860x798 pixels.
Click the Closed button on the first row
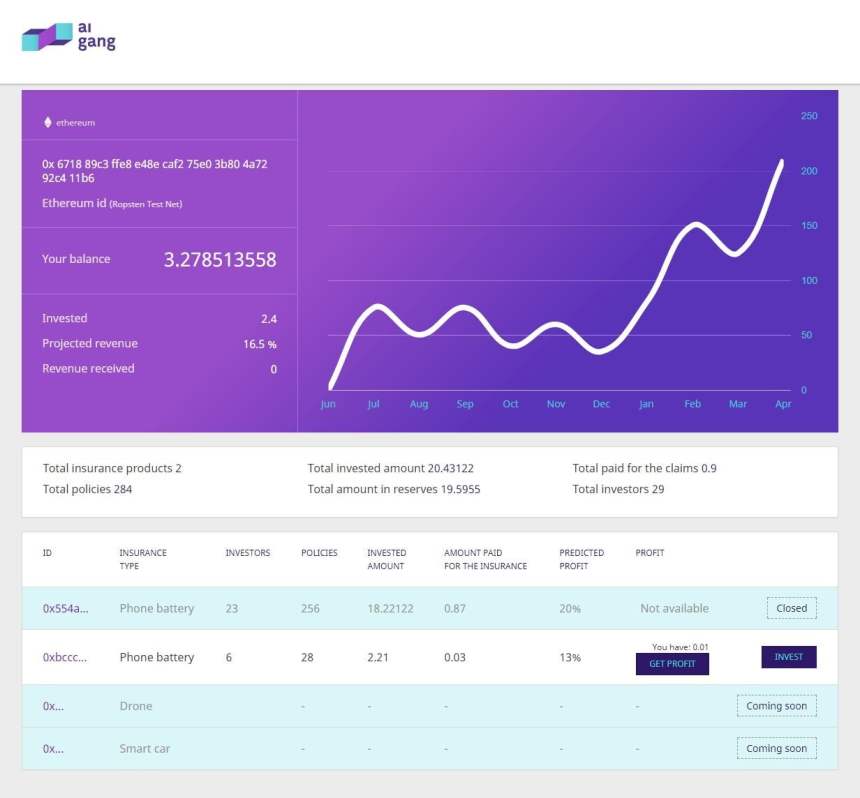click(x=791, y=608)
